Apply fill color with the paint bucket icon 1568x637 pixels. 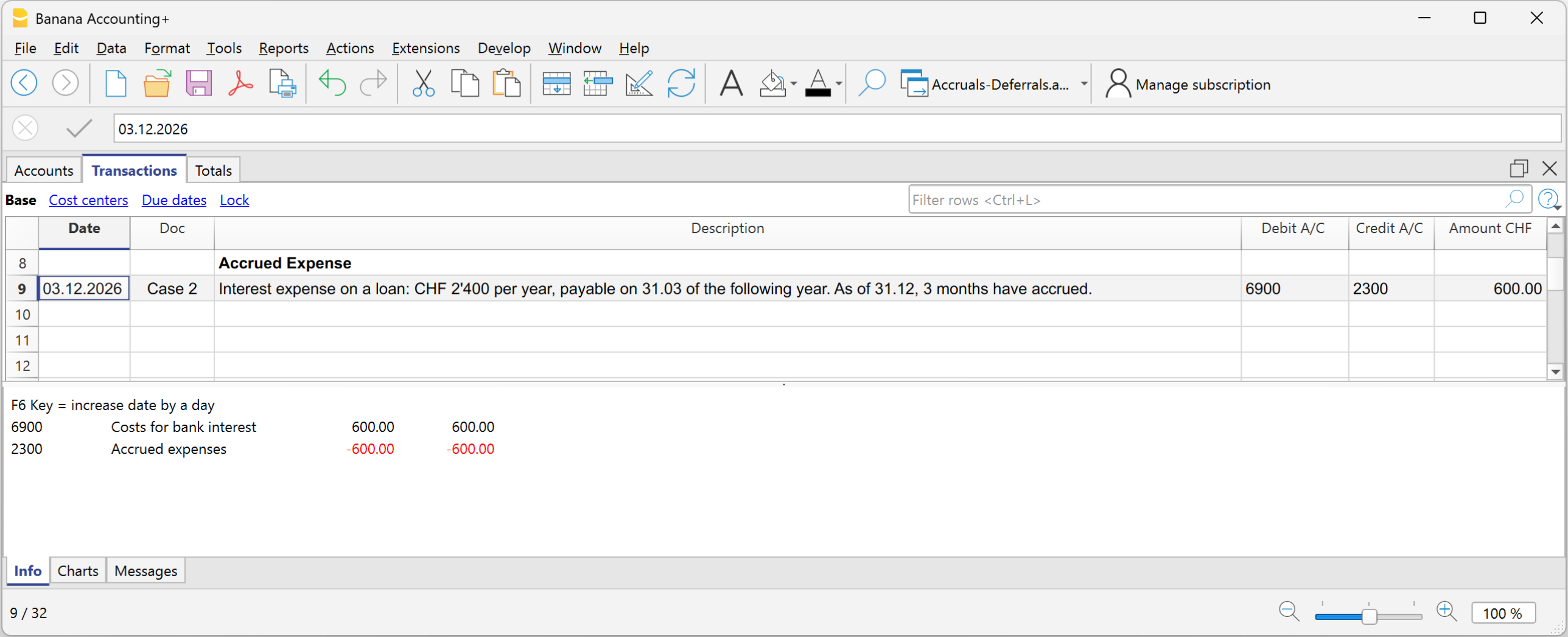[772, 83]
